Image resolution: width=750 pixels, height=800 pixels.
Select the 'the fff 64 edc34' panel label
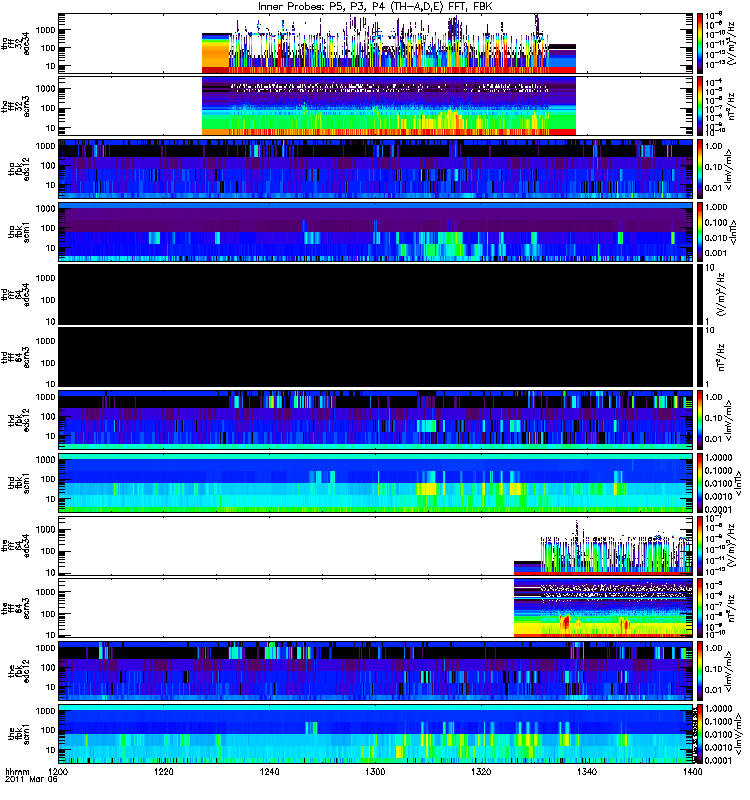pos(15,545)
